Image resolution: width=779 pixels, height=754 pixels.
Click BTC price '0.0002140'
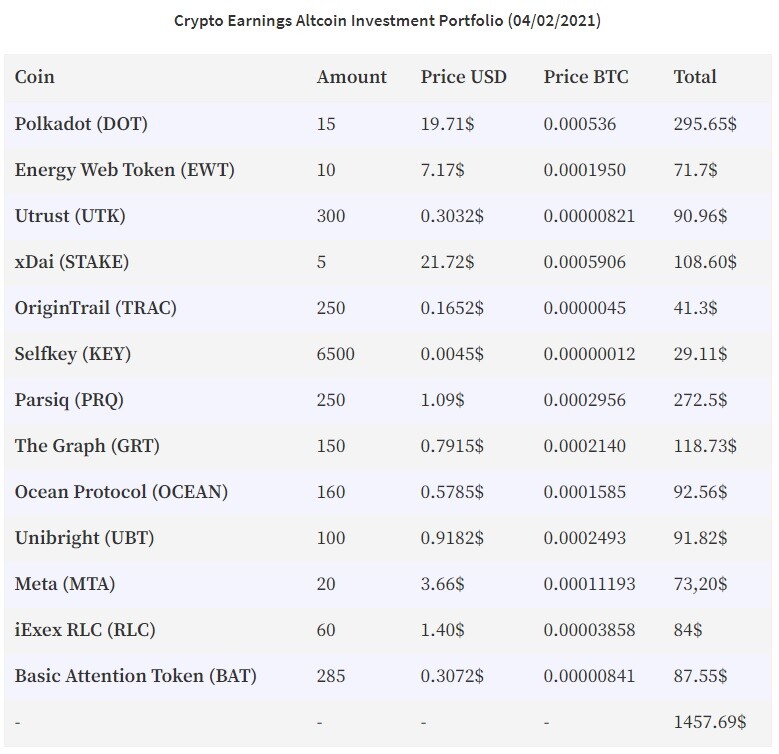click(585, 446)
